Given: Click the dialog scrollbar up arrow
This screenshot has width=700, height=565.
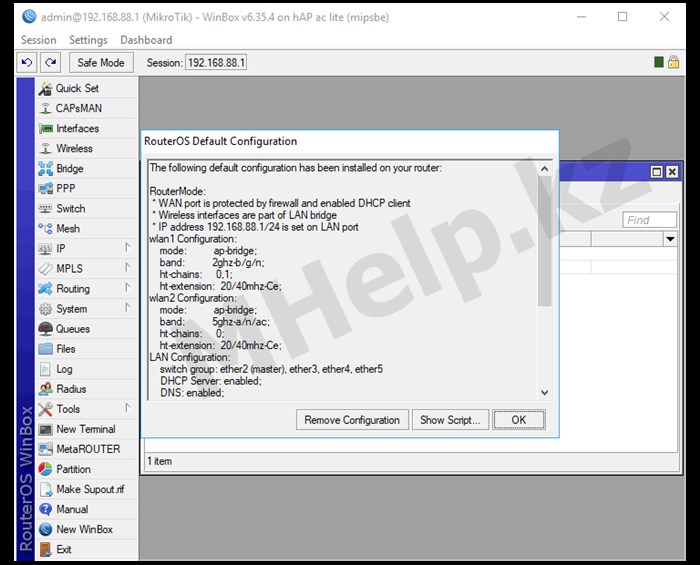Looking at the screenshot, I should [x=545, y=169].
